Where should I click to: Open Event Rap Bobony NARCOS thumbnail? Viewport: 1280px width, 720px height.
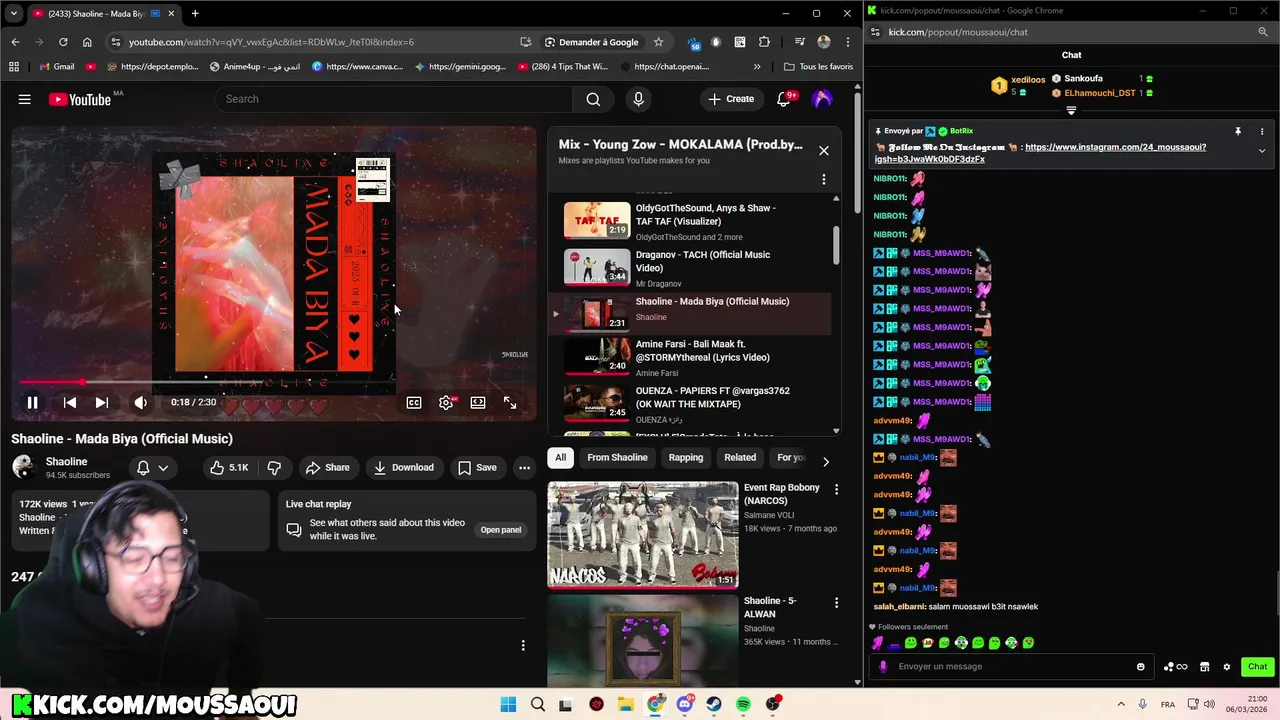pyautogui.click(x=643, y=535)
